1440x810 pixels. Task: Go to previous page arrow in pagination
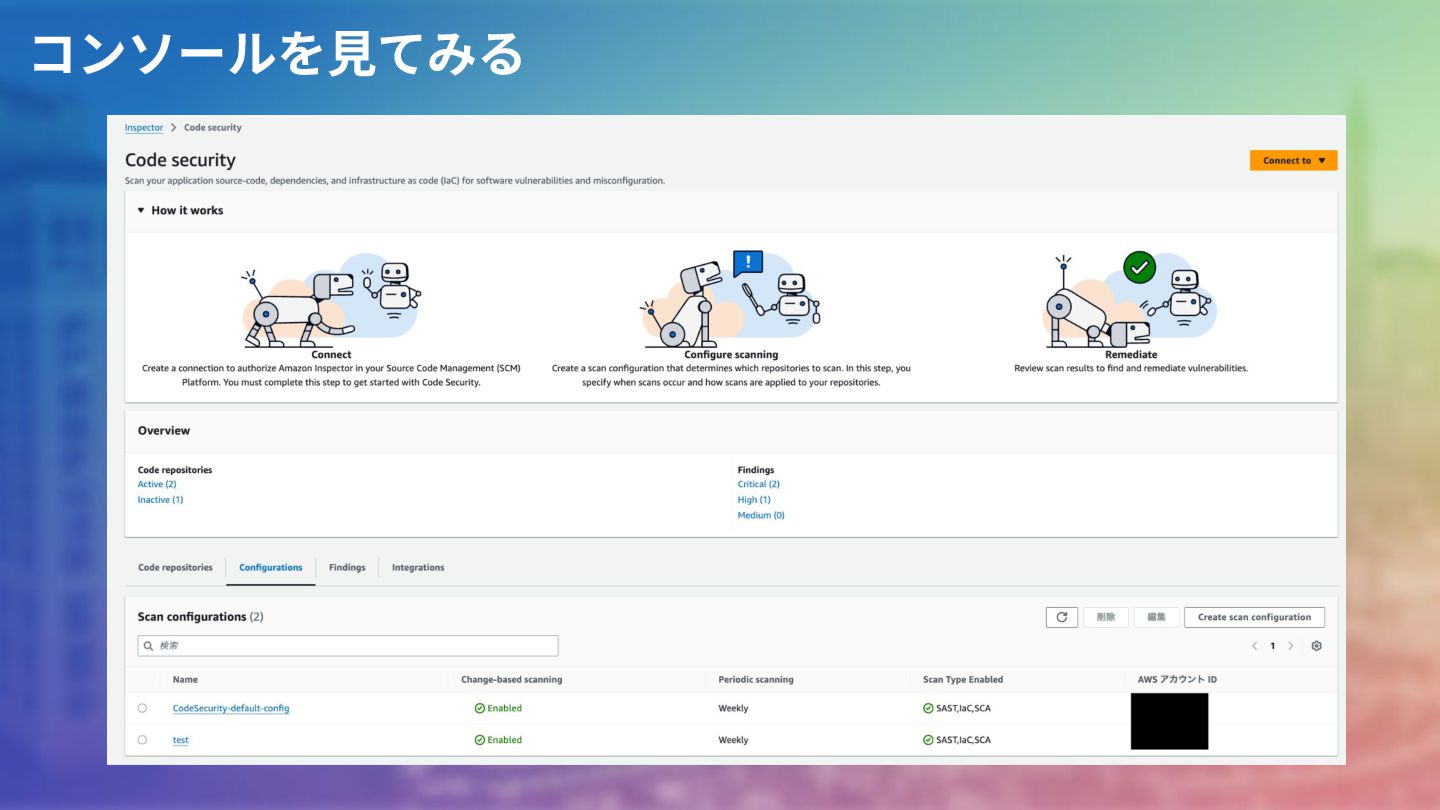click(1255, 646)
